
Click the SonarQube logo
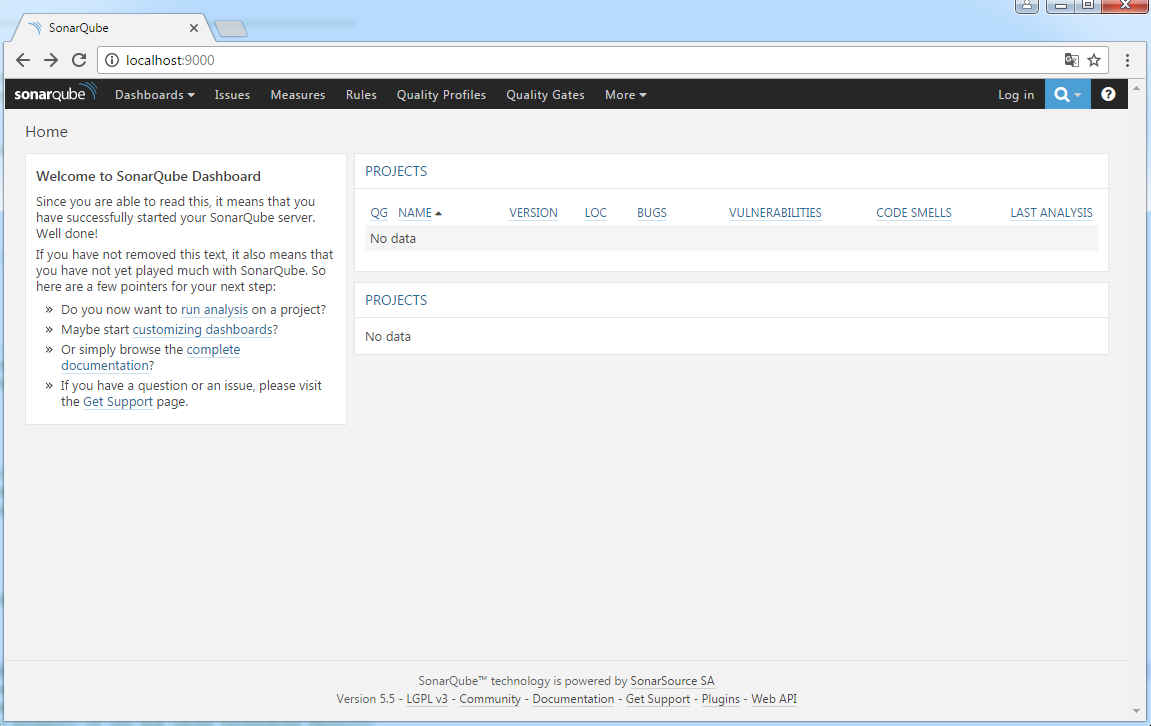pos(55,93)
